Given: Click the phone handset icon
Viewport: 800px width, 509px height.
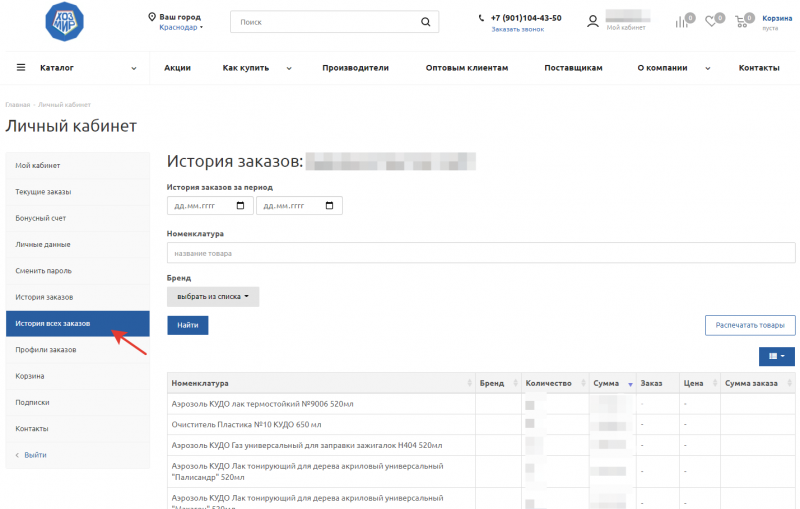Looking at the screenshot, I should click(x=481, y=18).
